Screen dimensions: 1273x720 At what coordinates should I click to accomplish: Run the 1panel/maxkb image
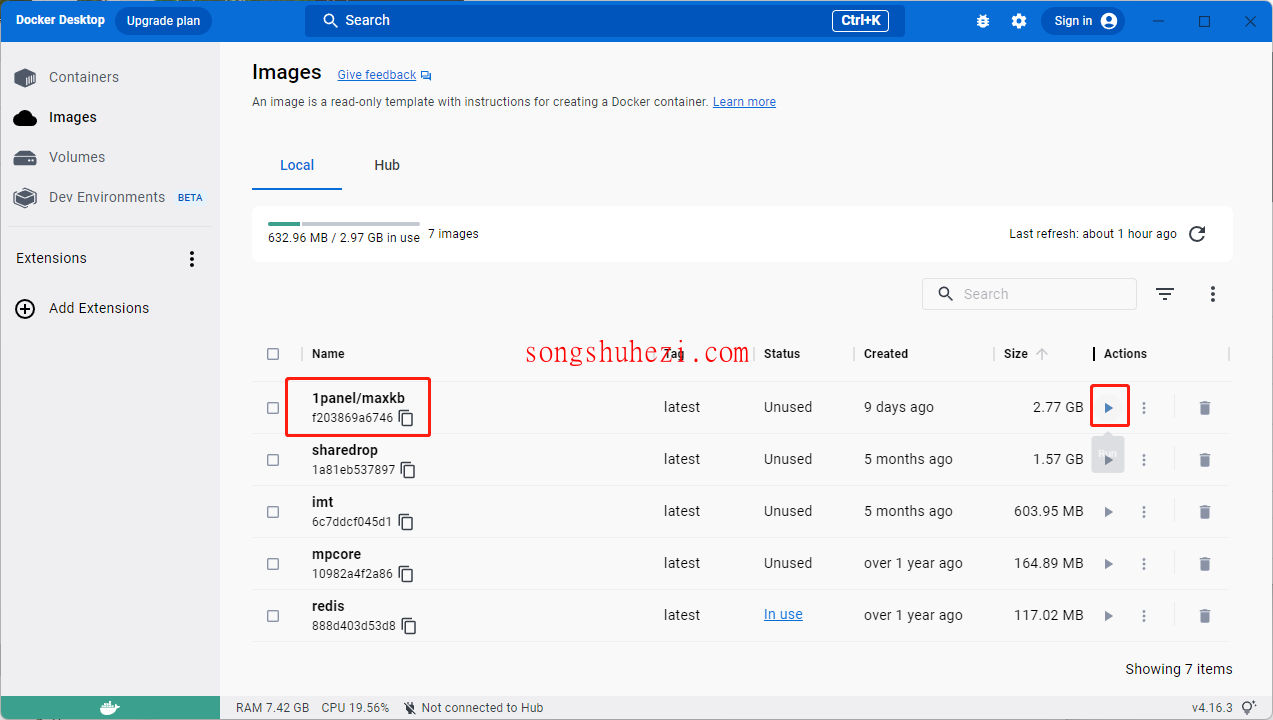tap(1108, 408)
